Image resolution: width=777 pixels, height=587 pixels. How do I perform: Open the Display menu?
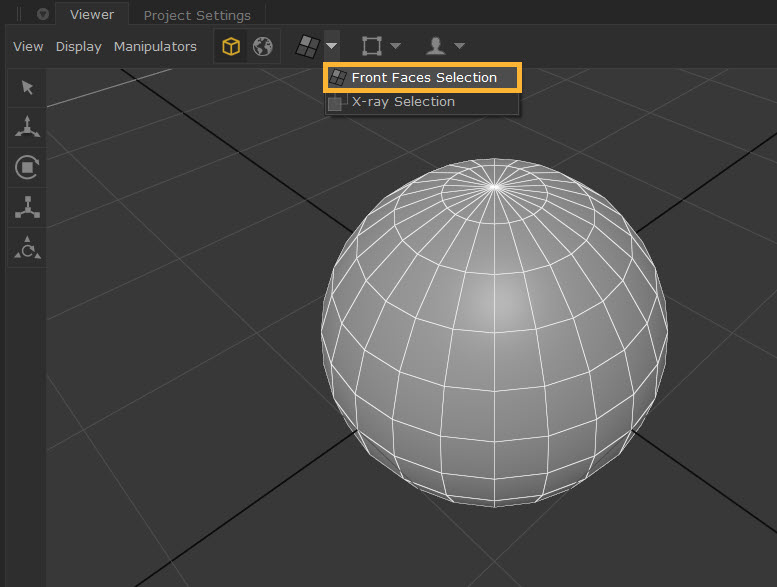click(78, 47)
